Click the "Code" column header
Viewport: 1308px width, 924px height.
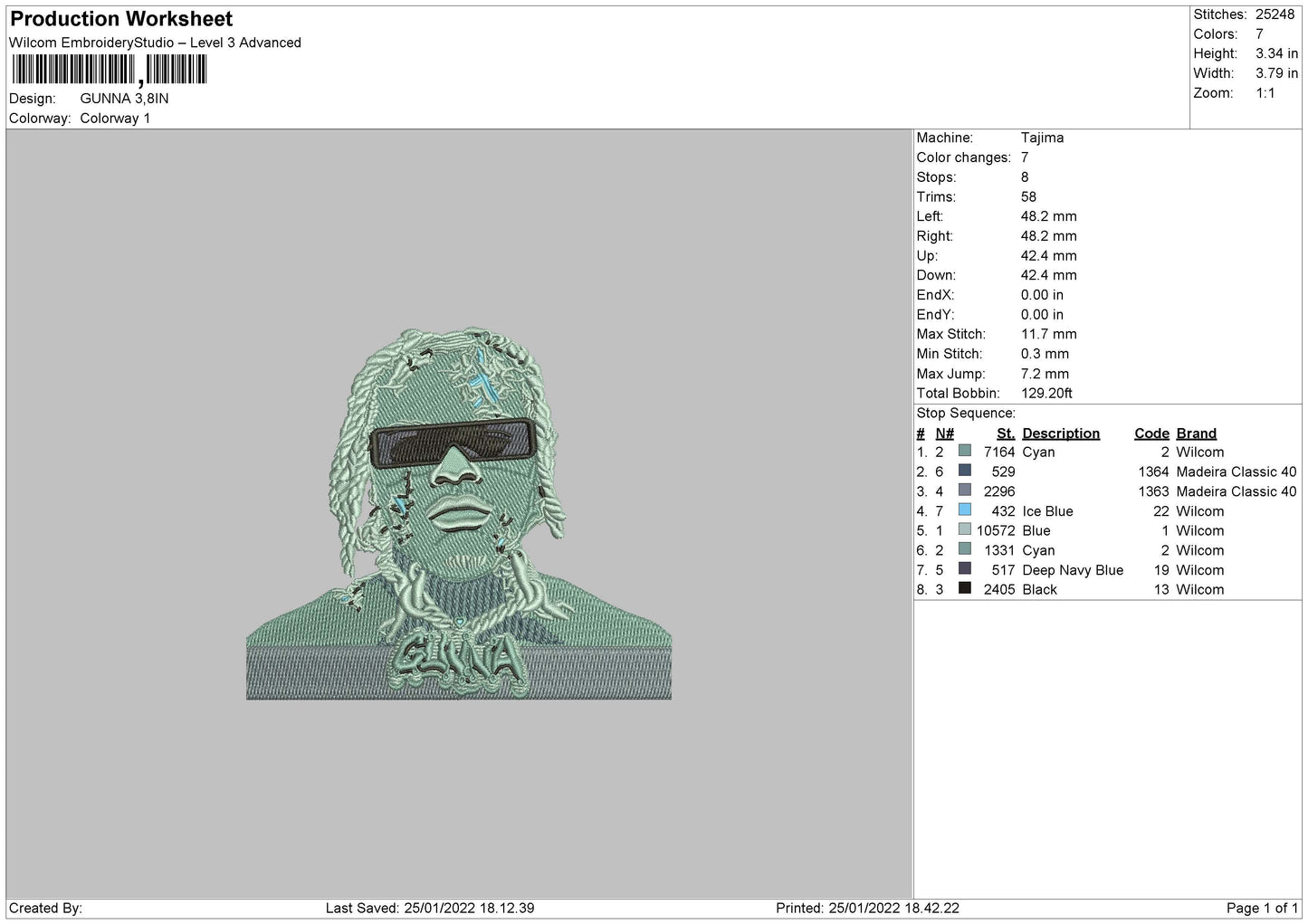coord(1151,433)
